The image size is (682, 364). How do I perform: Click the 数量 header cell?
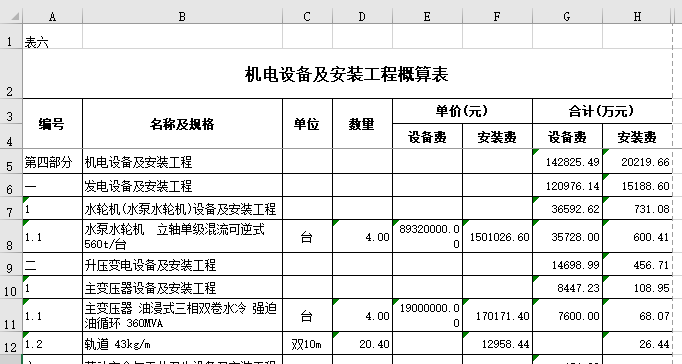pyautogui.click(x=362, y=124)
